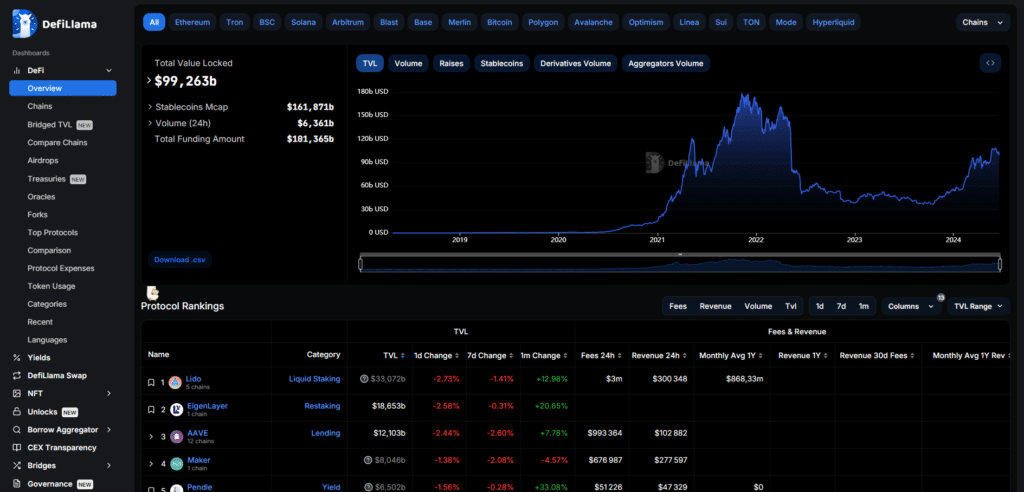The width and height of the screenshot is (1024, 492).
Task: Sort table by Fees 24h column
Action: 618,356
